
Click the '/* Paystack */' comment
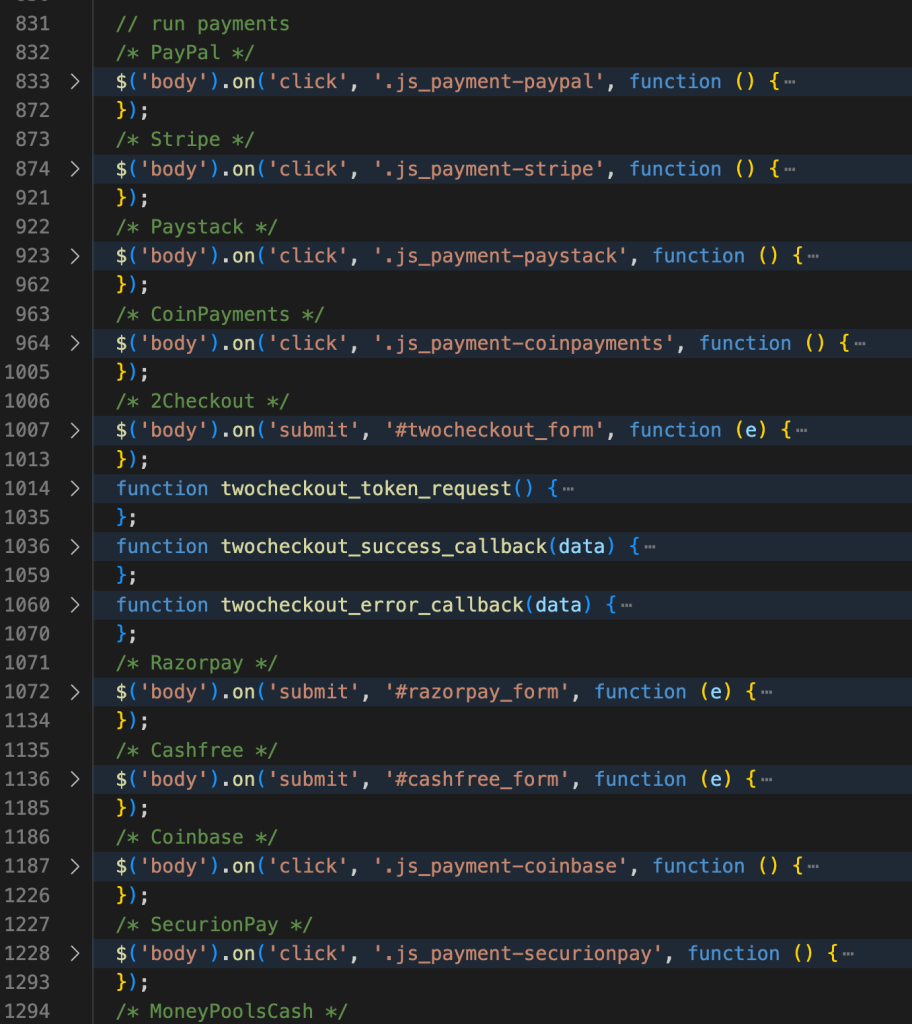(x=197, y=227)
